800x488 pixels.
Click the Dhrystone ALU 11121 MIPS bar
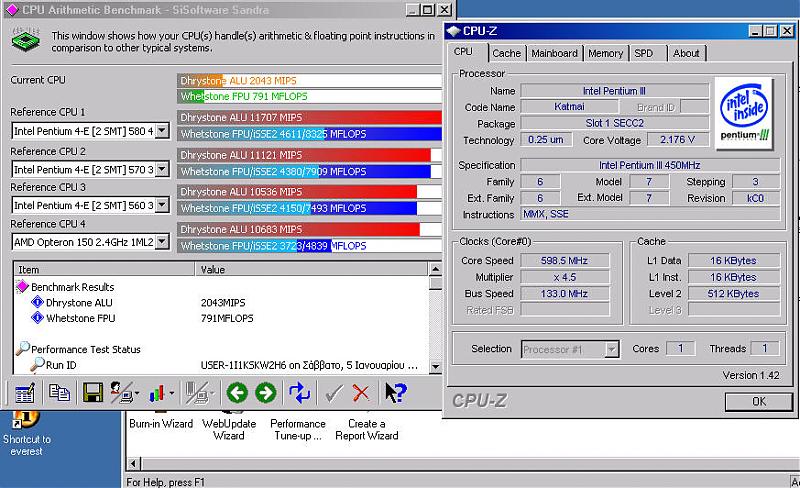point(309,155)
